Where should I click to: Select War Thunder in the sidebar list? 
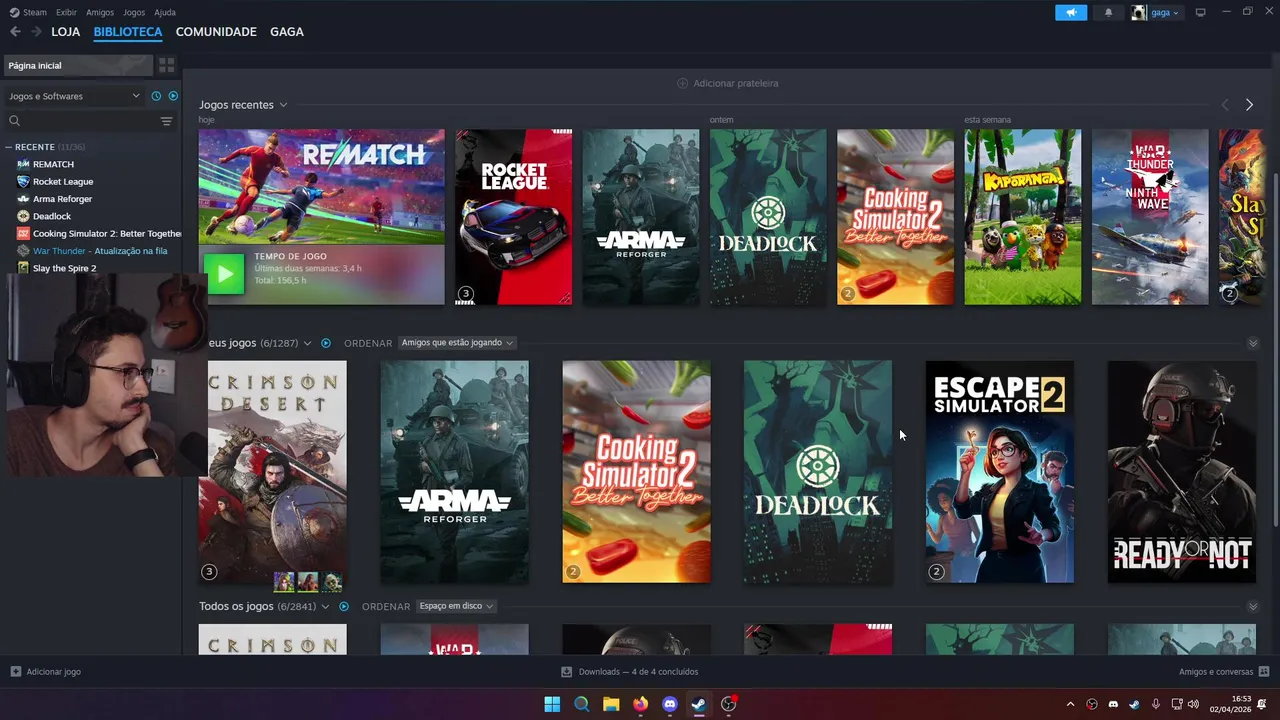pyautogui.click(x=100, y=251)
